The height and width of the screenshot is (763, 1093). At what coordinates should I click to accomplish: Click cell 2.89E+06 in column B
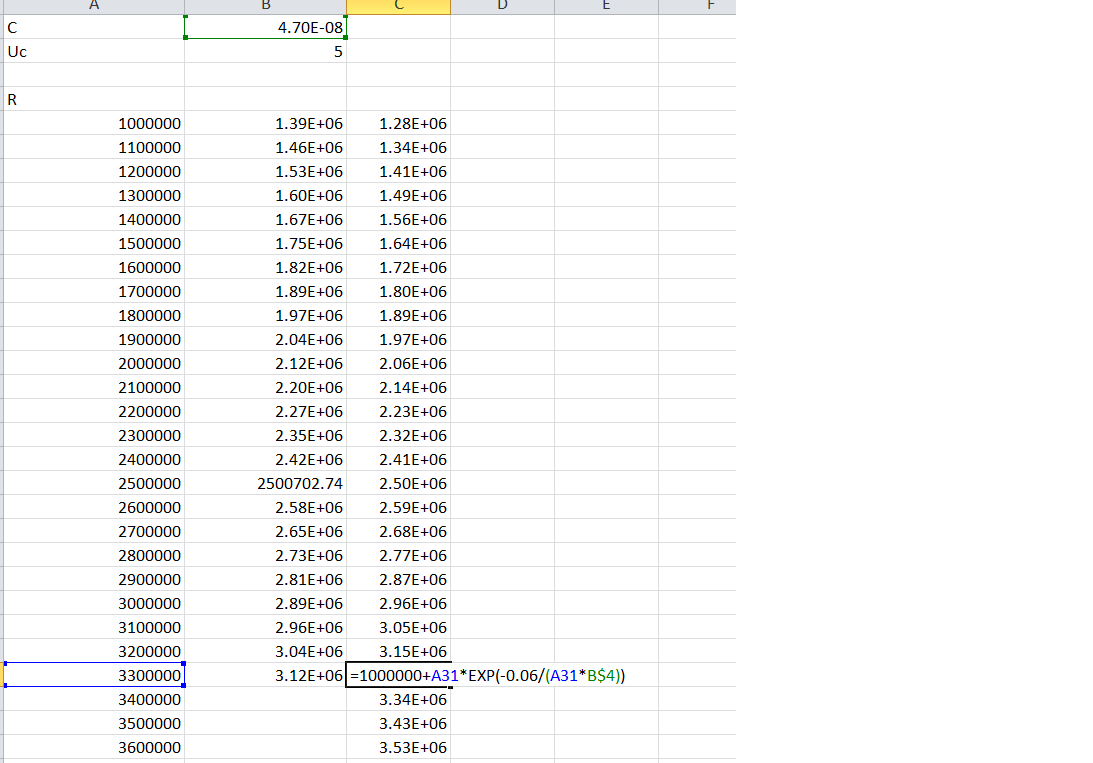[x=266, y=603]
